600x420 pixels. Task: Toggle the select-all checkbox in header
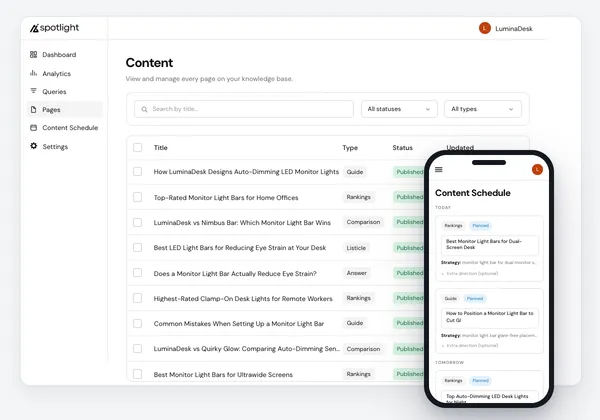point(137,148)
